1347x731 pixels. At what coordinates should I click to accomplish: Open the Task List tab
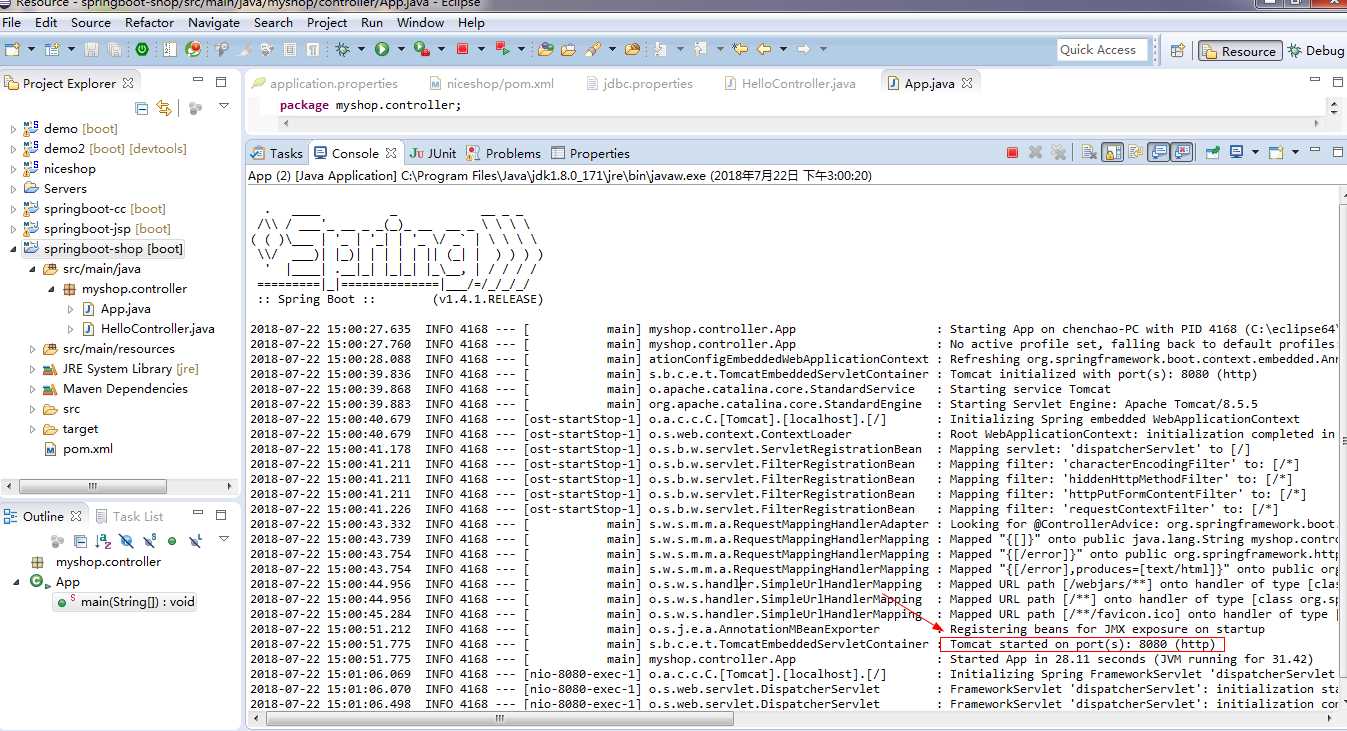[129, 516]
